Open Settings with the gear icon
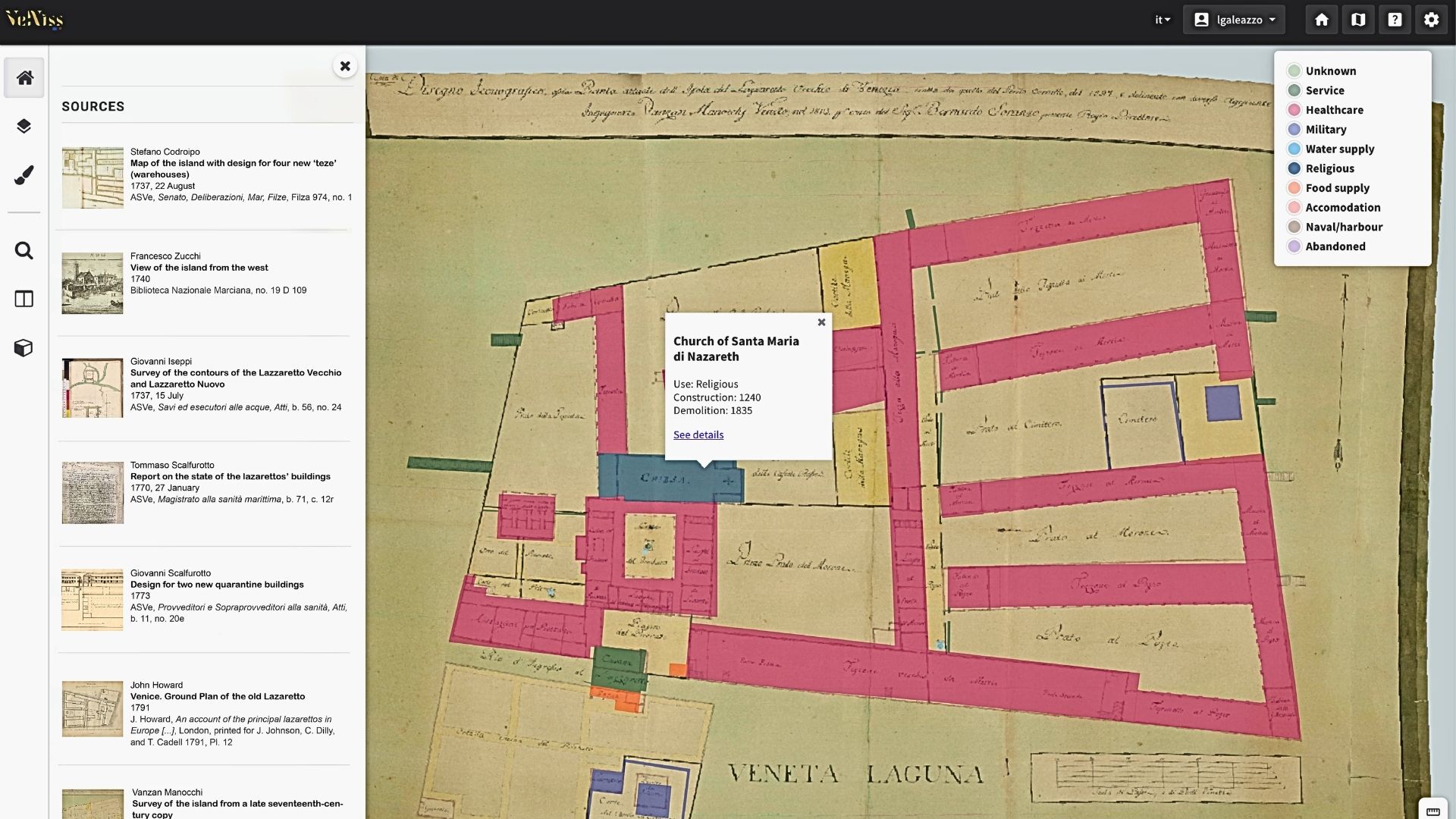The width and height of the screenshot is (1456, 819). point(1432,19)
